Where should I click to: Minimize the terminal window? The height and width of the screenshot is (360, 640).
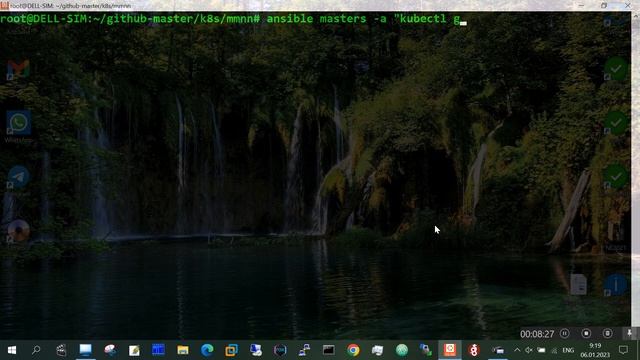581,5
